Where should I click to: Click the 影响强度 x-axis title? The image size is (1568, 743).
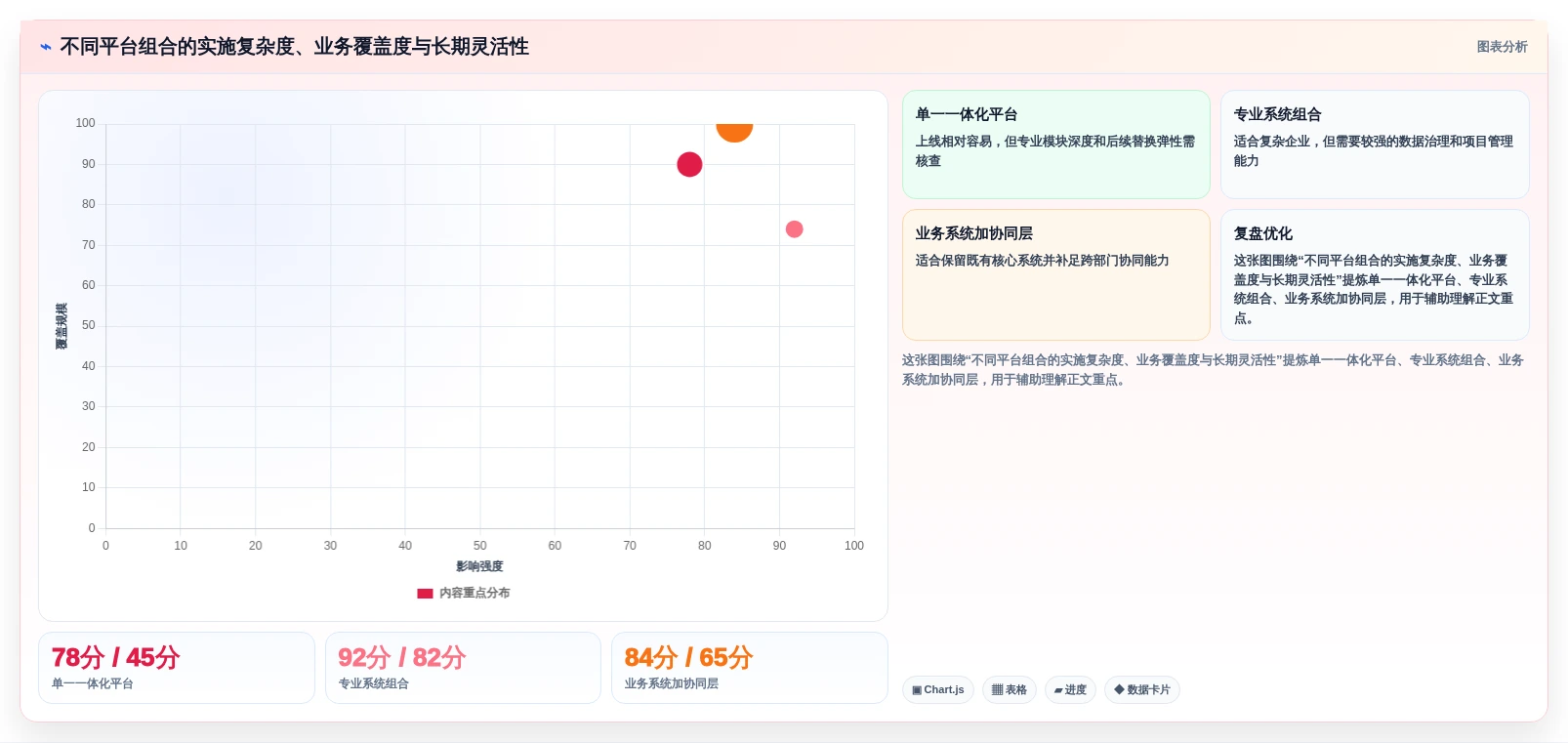[479, 566]
